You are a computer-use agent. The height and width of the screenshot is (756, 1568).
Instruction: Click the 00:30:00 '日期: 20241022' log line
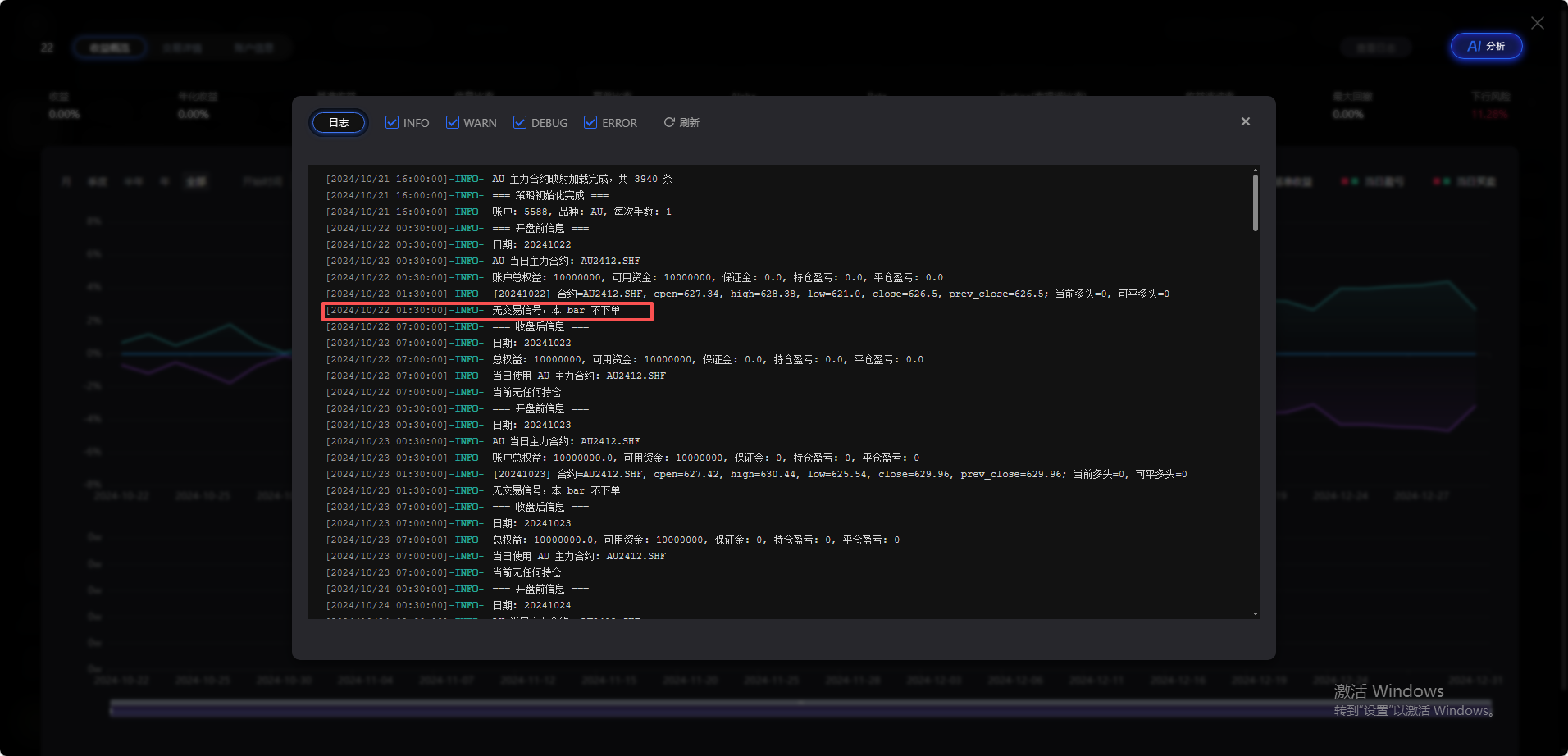click(x=449, y=244)
